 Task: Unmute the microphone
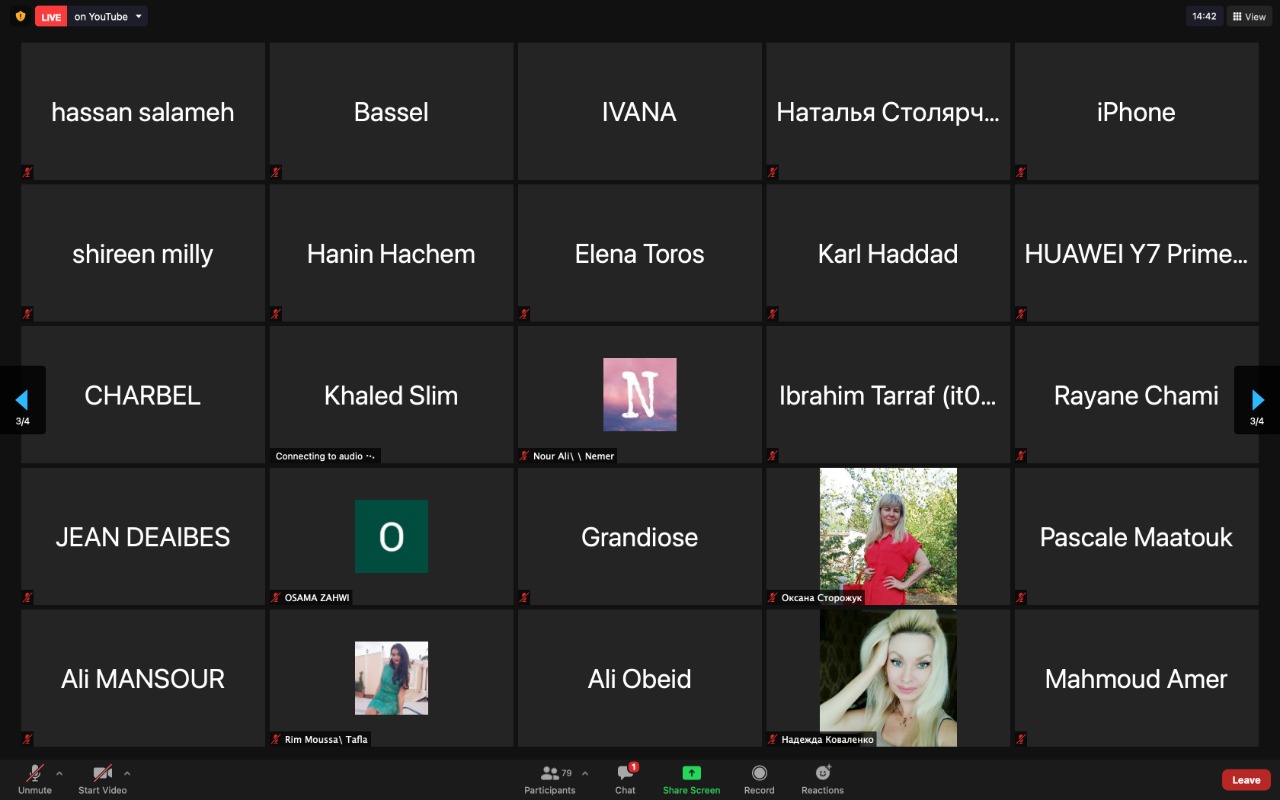[x=35, y=773]
